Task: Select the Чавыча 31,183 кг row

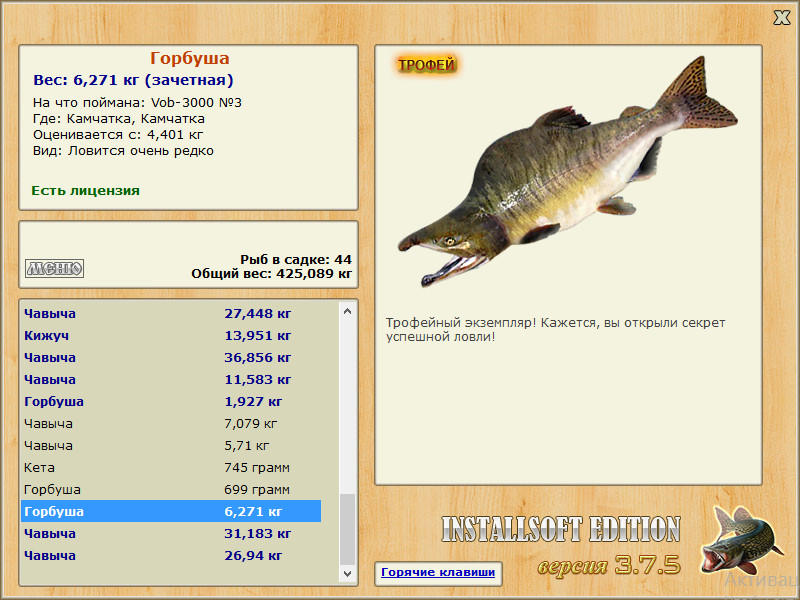Action: 171,533
